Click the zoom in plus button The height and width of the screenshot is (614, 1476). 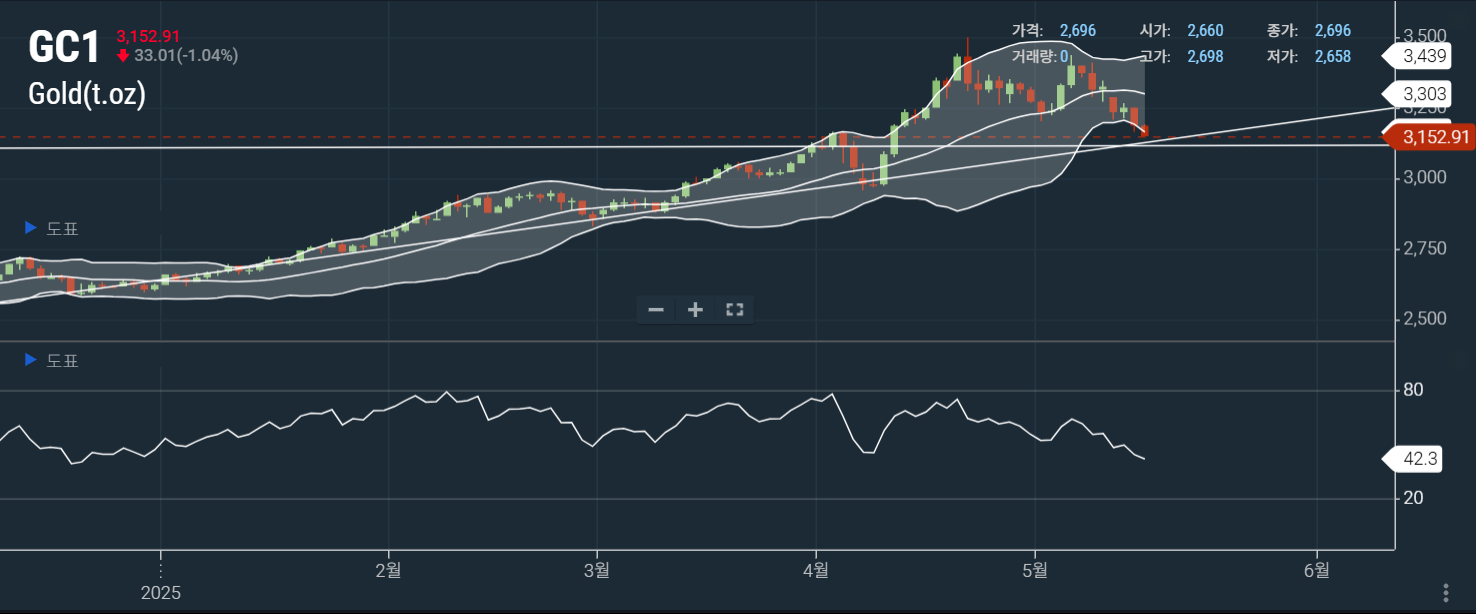coord(695,310)
